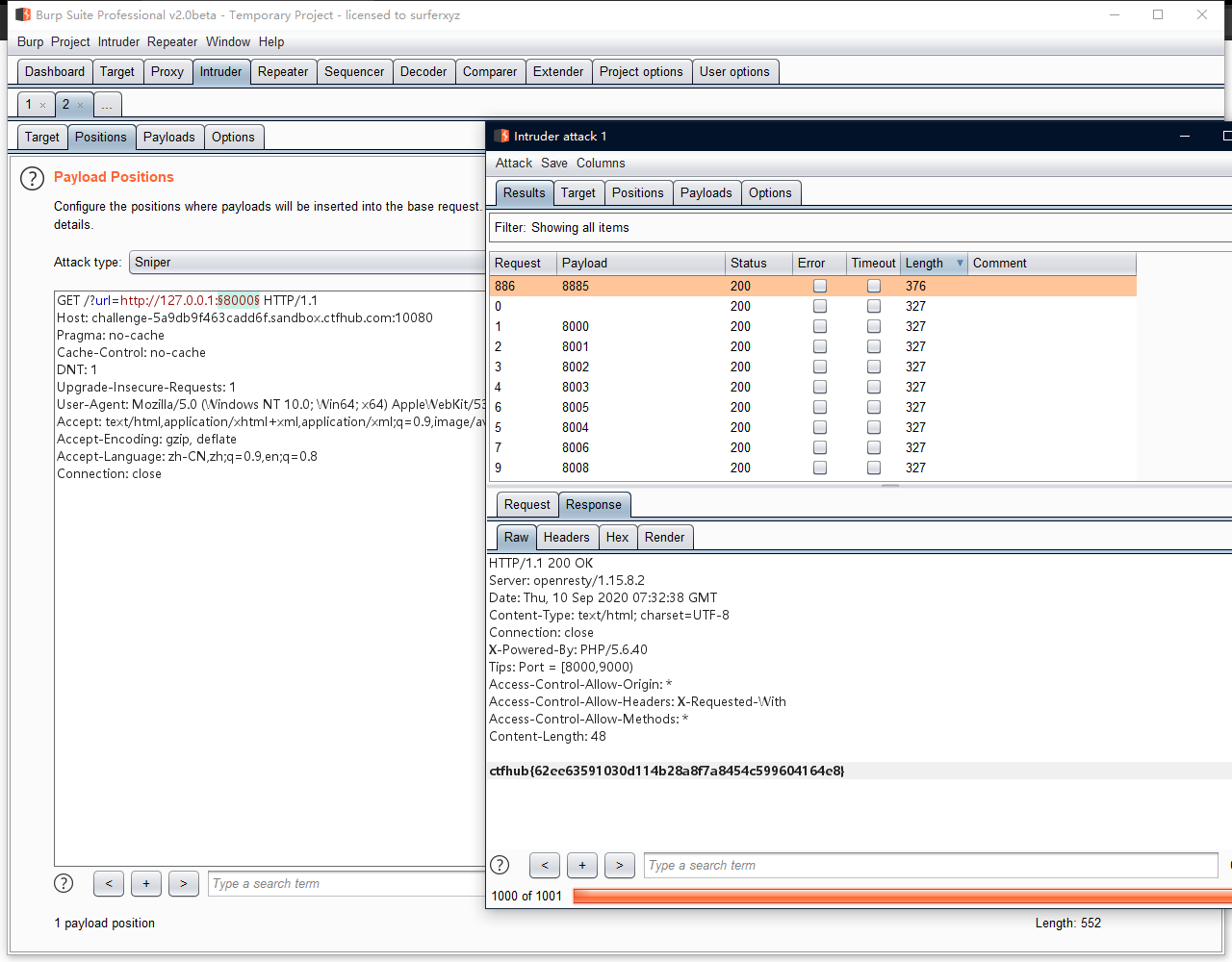Show the Request tab of selected result
Viewport: 1232px width, 962px height.
pos(527,505)
